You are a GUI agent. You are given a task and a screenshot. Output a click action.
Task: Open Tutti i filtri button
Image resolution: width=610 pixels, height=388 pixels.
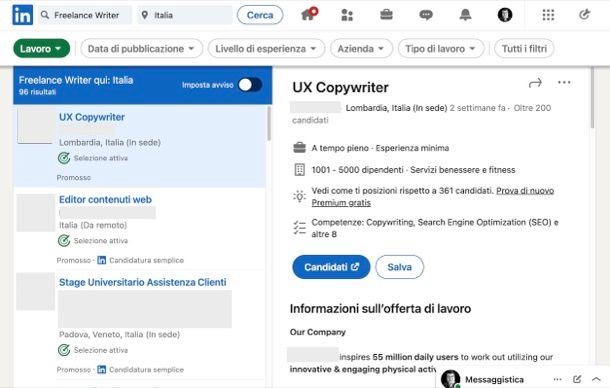[x=524, y=49]
